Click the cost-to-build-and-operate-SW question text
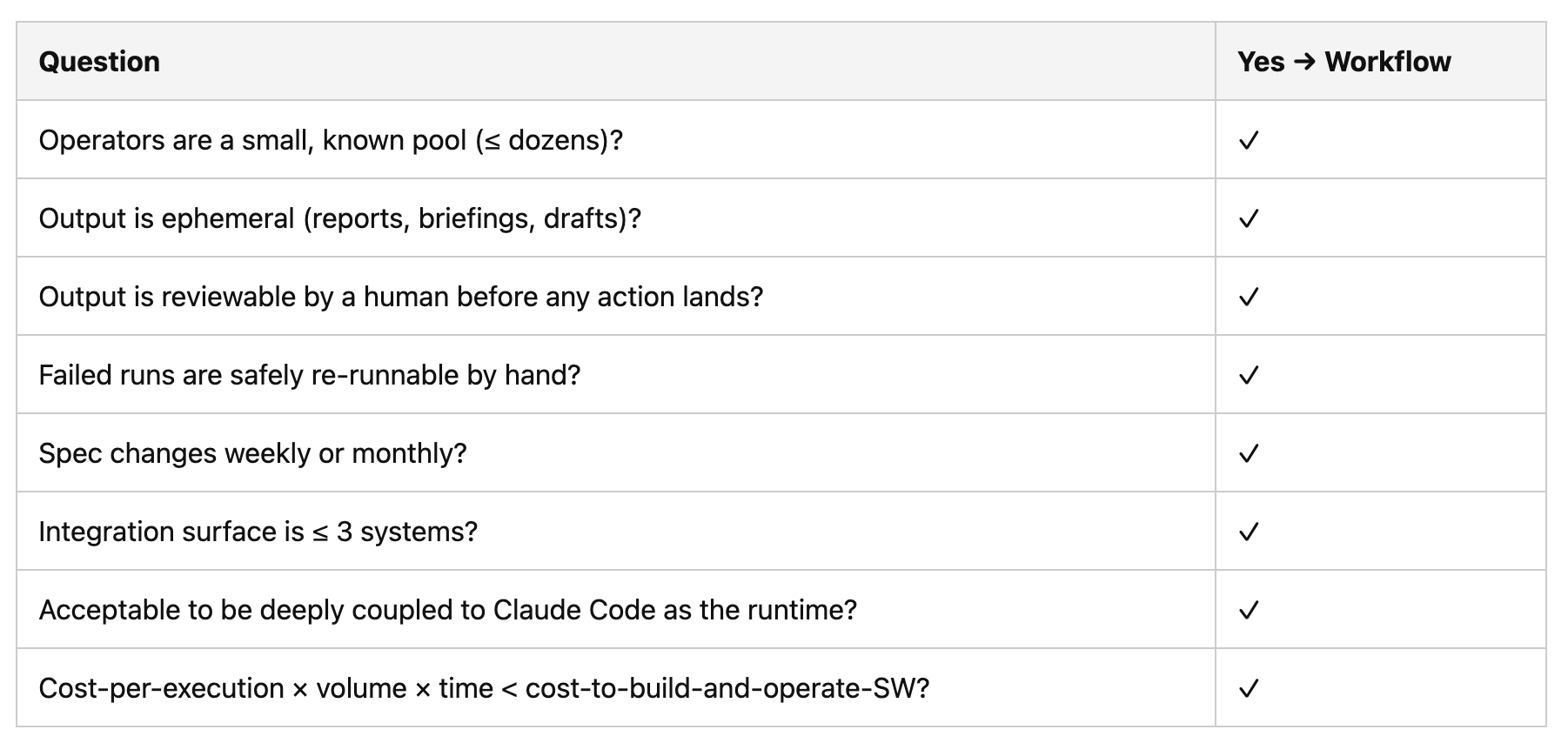This screenshot has width=1568, height=743. pyautogui.click(x=485, y=688)
